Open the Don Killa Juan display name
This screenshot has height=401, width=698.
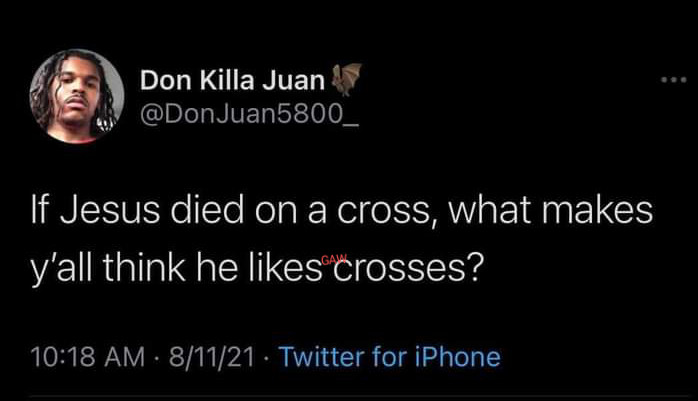(x=231, y=79)
